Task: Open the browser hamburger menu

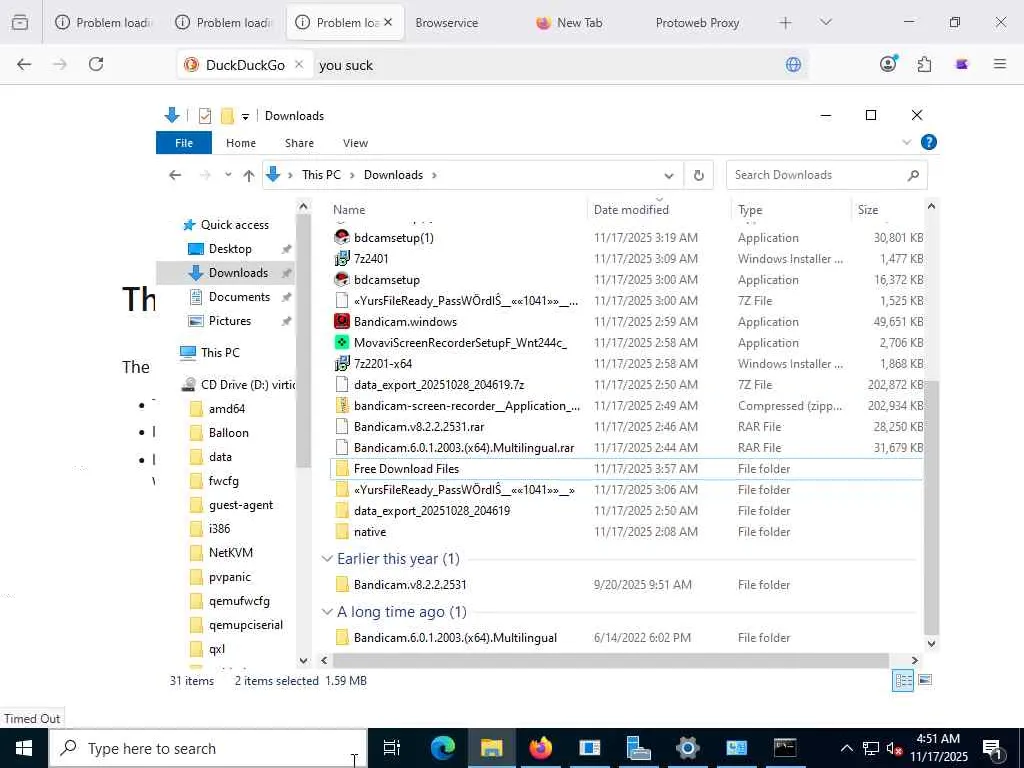Action: [x=1000, y=64]
